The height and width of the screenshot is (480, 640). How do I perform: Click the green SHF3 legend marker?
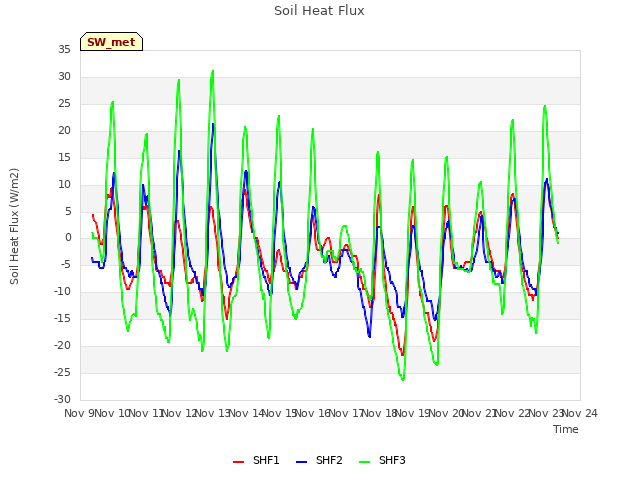pyautogui.click(x=364, y=462)
